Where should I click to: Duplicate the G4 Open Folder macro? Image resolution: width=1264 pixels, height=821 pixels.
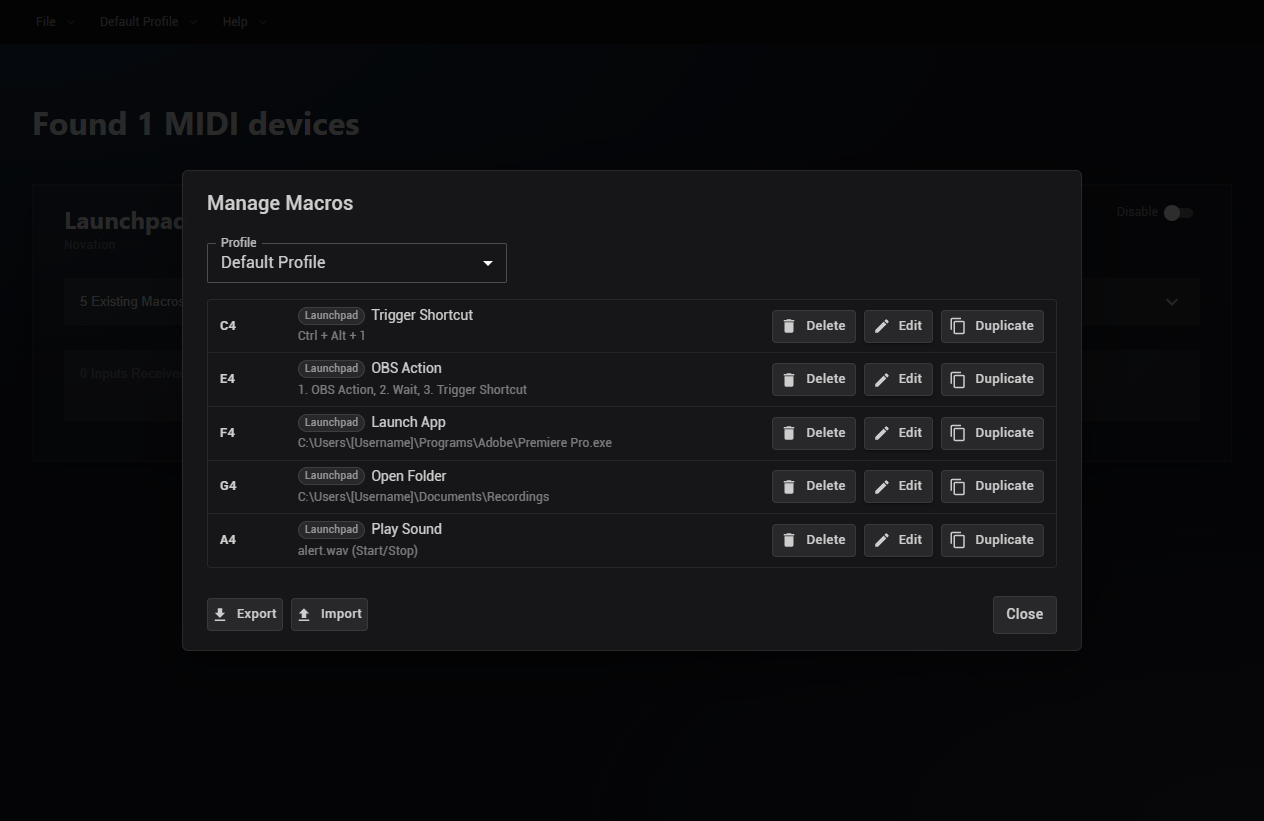coord(992,486)
